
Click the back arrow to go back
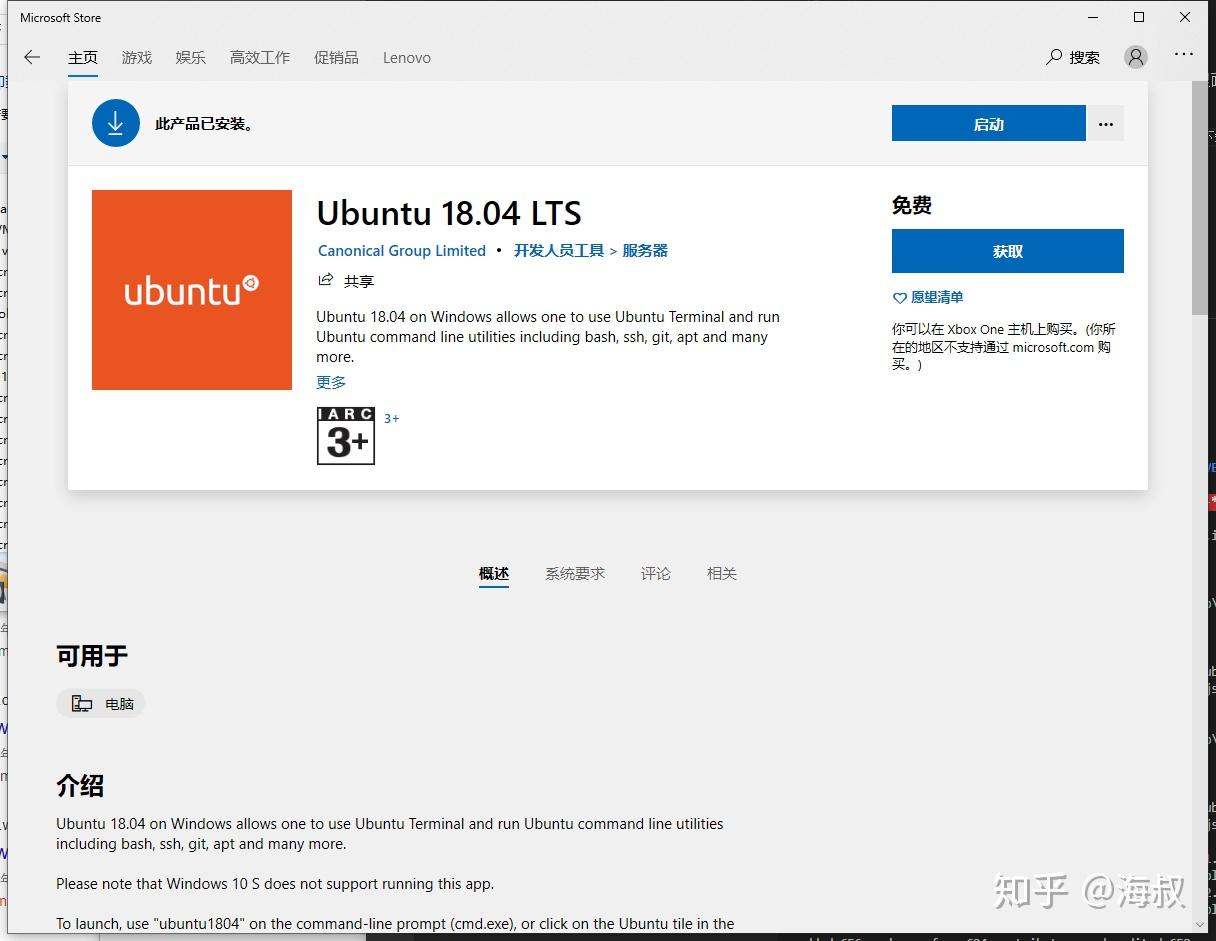pos(31,58)
